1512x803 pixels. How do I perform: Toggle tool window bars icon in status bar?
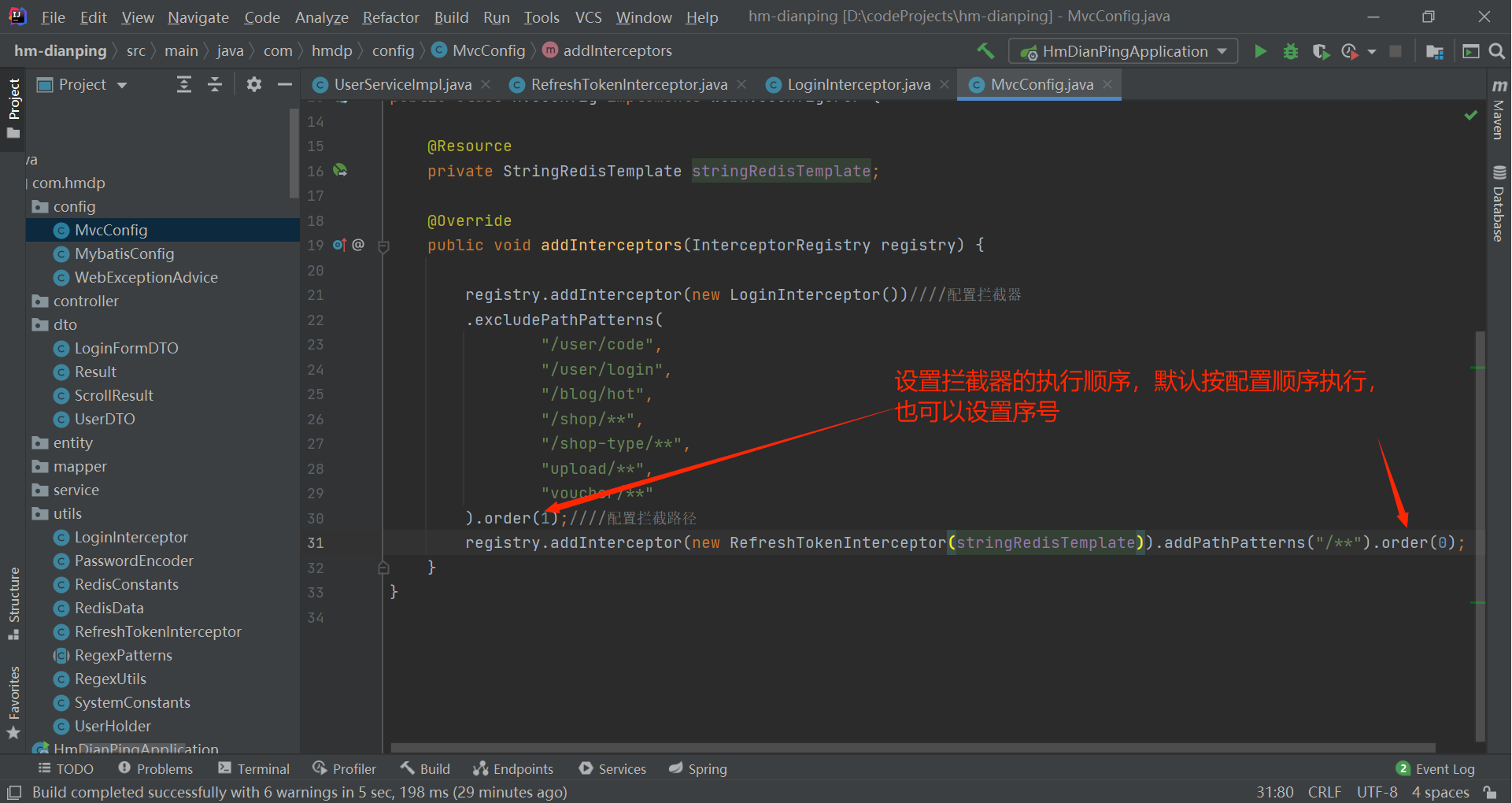[x=14, y=792]
